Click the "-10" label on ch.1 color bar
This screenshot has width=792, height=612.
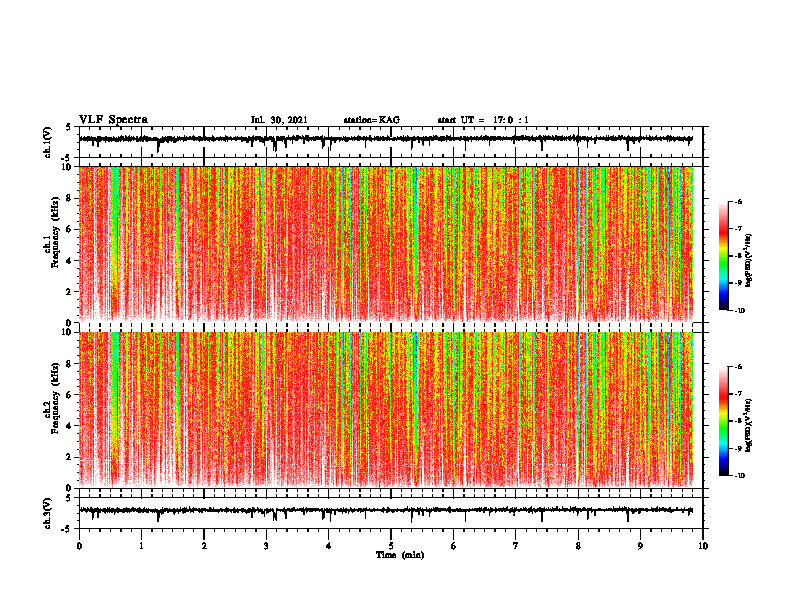[x=740, y=311]
